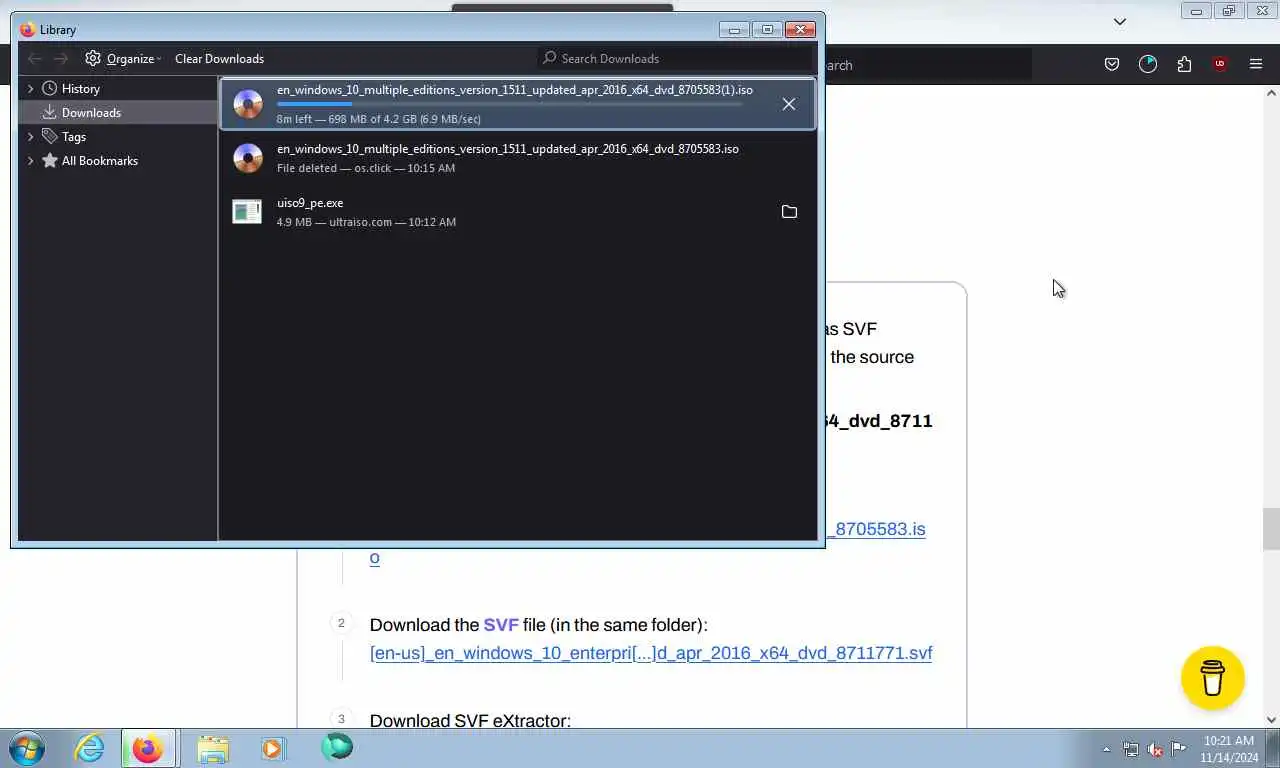Launch Internet Explorer from the taskbar
The width and height of the screenshot is (1280, 768).
(89, 748)
